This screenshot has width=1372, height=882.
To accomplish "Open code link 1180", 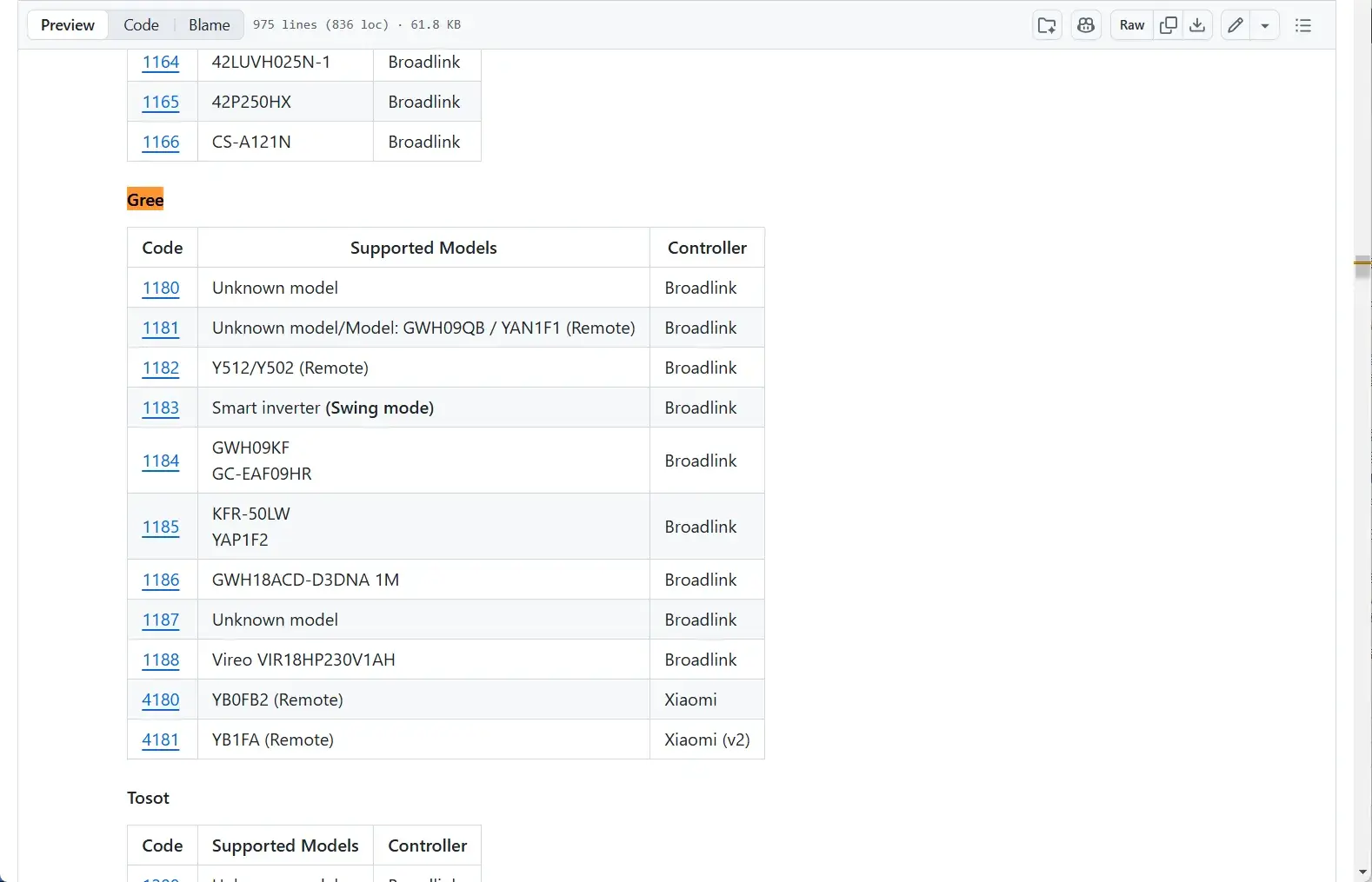I will pos(161,288).
